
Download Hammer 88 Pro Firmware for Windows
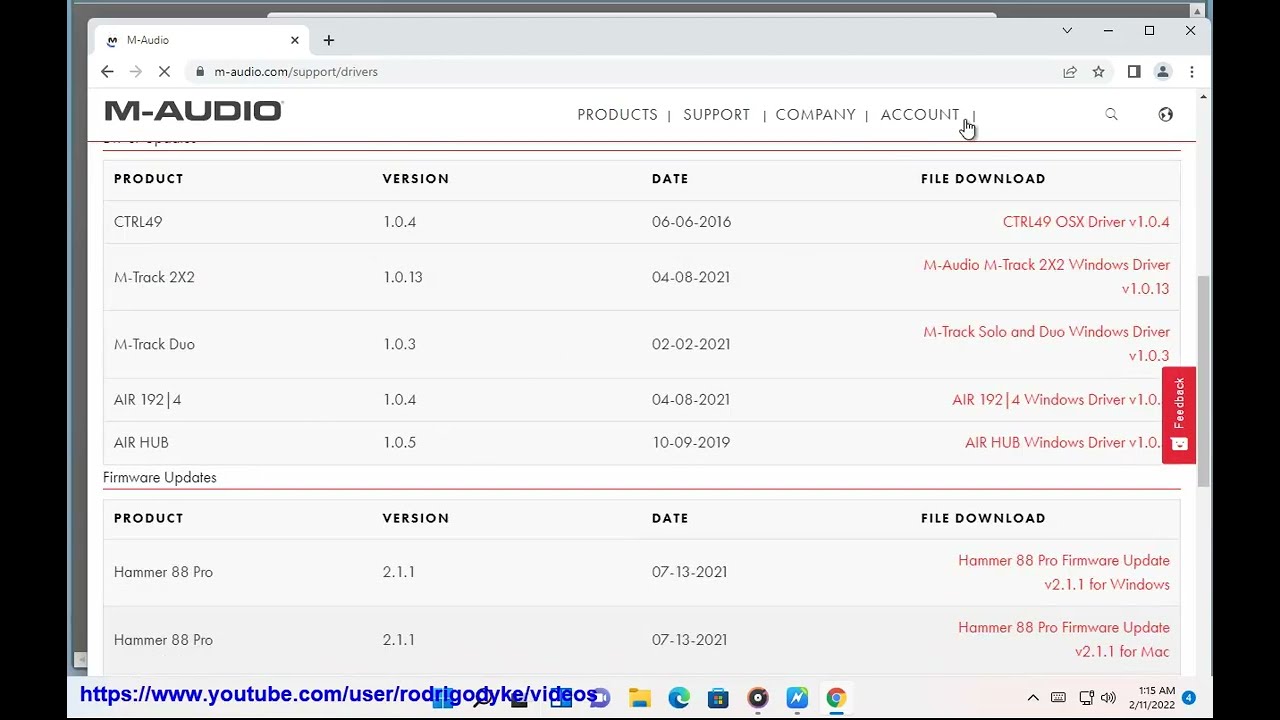(x=1063, y=572)
